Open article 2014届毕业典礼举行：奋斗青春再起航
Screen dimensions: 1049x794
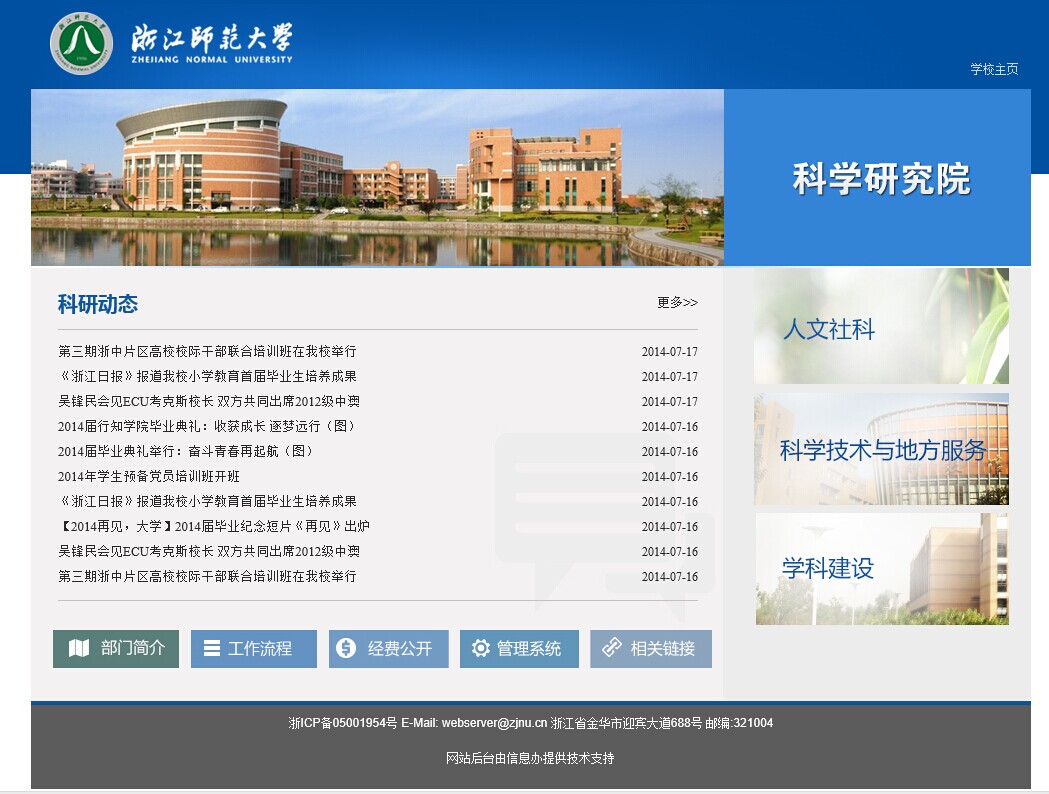click(186, 452)
